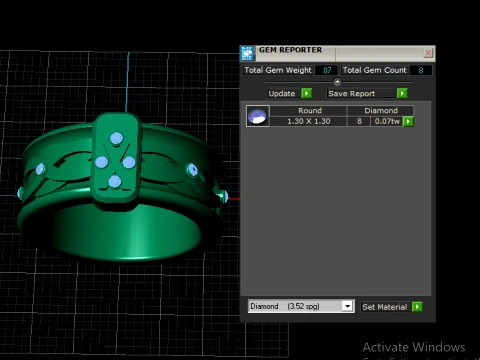Click the Set Material label
The width and height of the screenshot is (480, 360).
385,307
